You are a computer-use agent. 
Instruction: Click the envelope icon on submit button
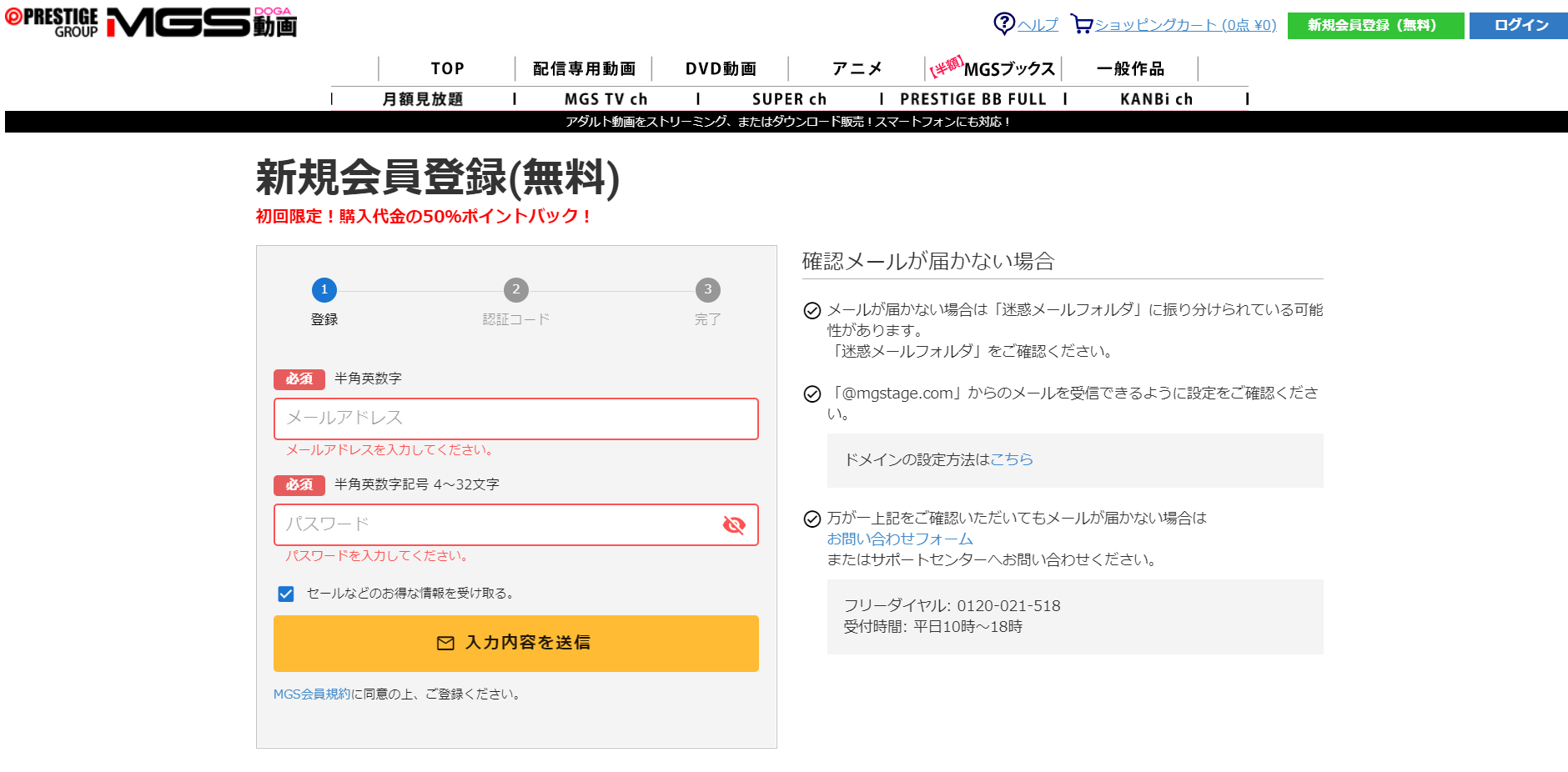tap(446, 644)
